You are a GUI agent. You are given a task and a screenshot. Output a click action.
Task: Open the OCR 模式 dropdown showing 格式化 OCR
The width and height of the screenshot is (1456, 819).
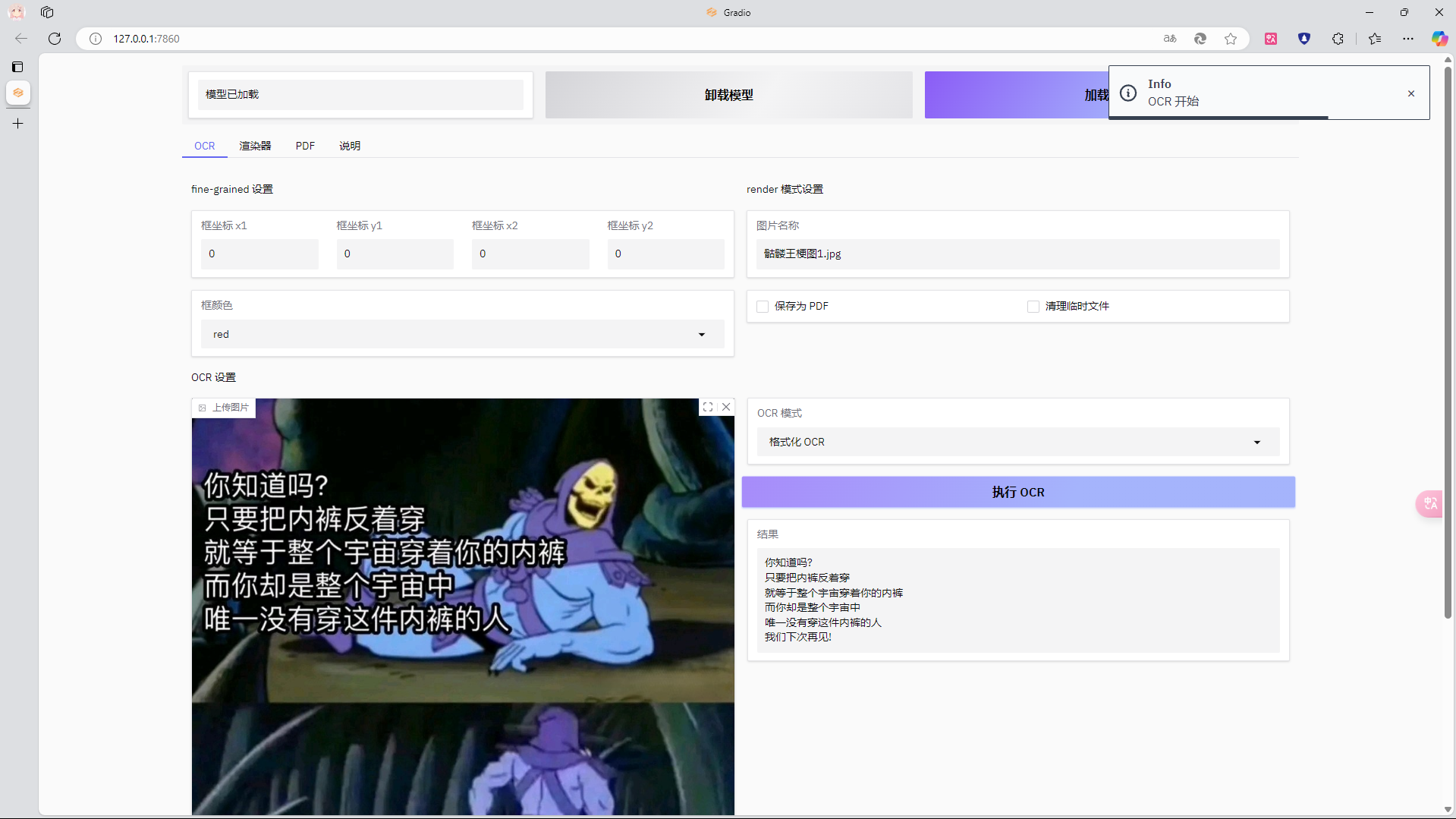(x=1017, y=442)
